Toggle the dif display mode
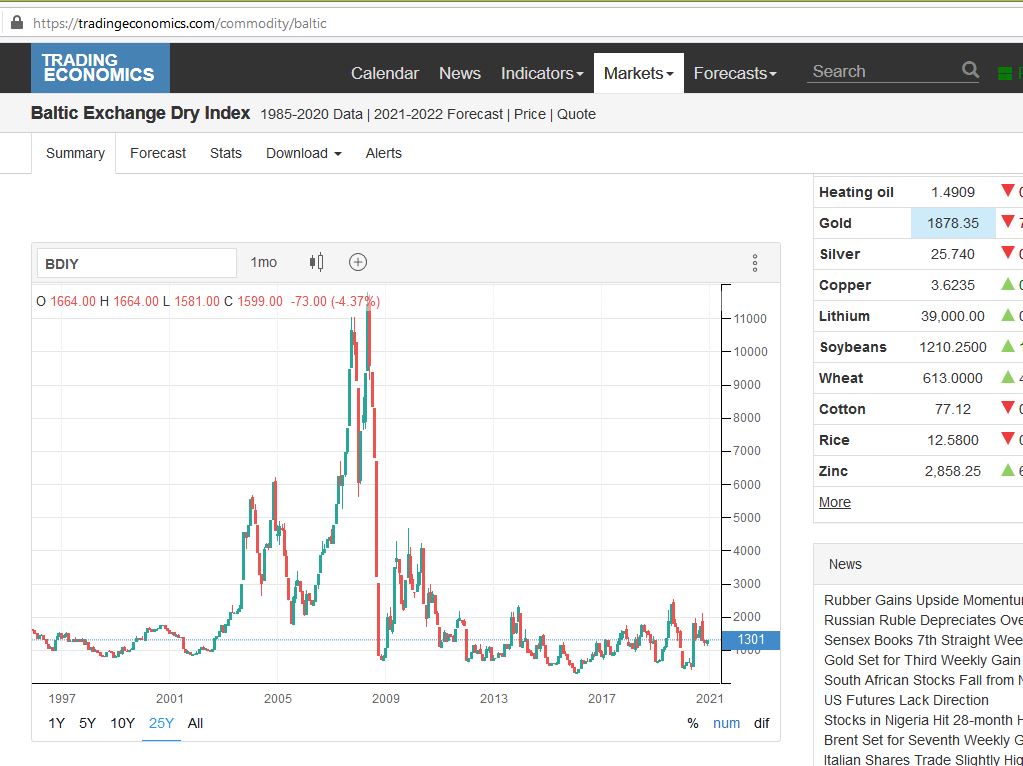Screen dimensions: 1023x766 [760, 723]
